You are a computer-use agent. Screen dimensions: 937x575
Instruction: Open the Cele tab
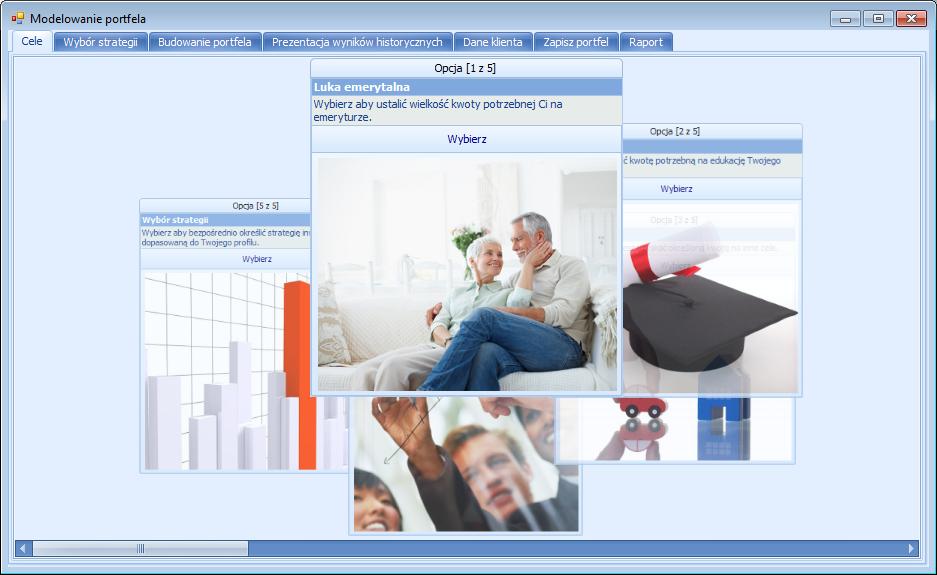pyautogui.click(x=32, y=41)
